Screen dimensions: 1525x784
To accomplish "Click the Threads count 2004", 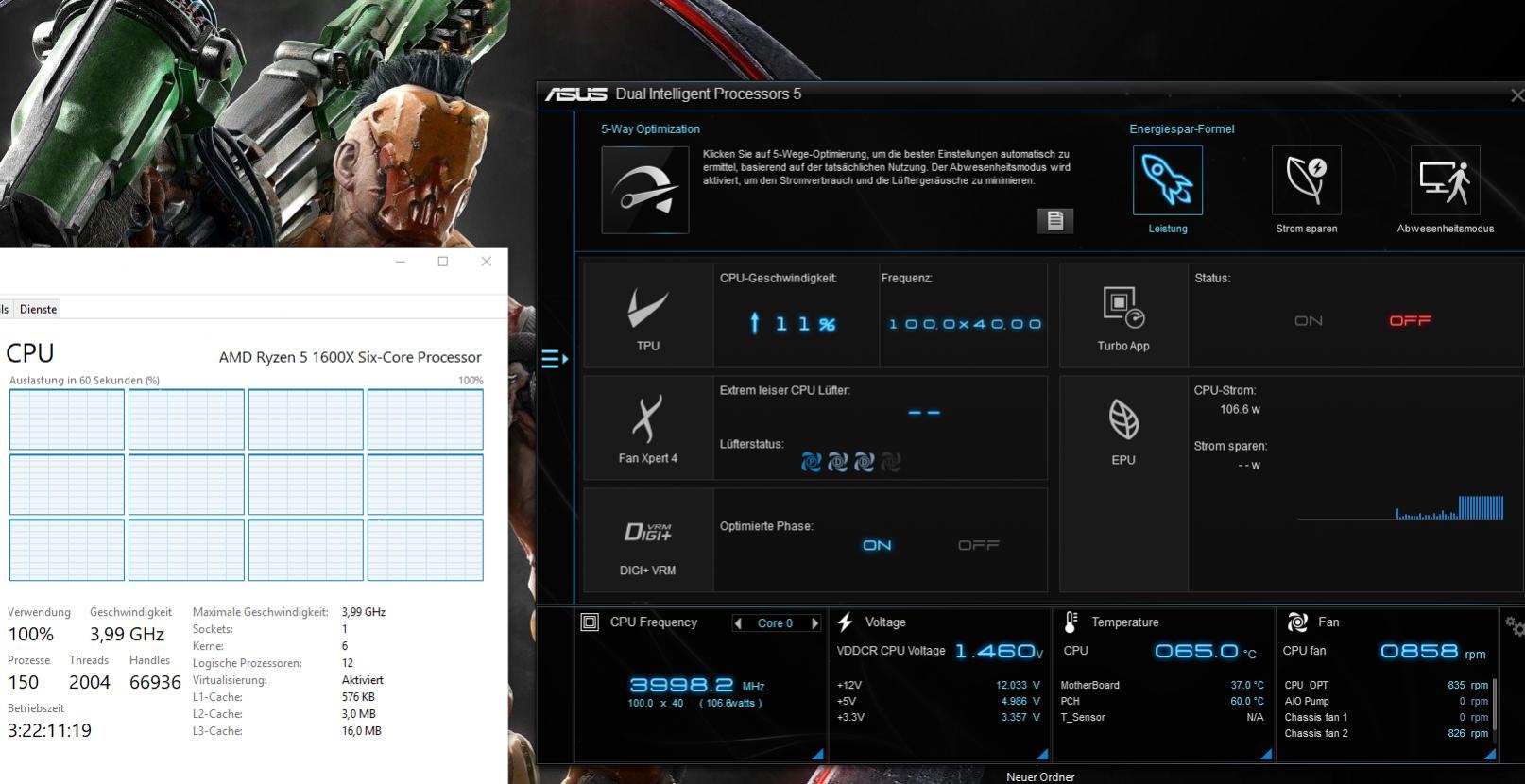I will click(90, 682).
